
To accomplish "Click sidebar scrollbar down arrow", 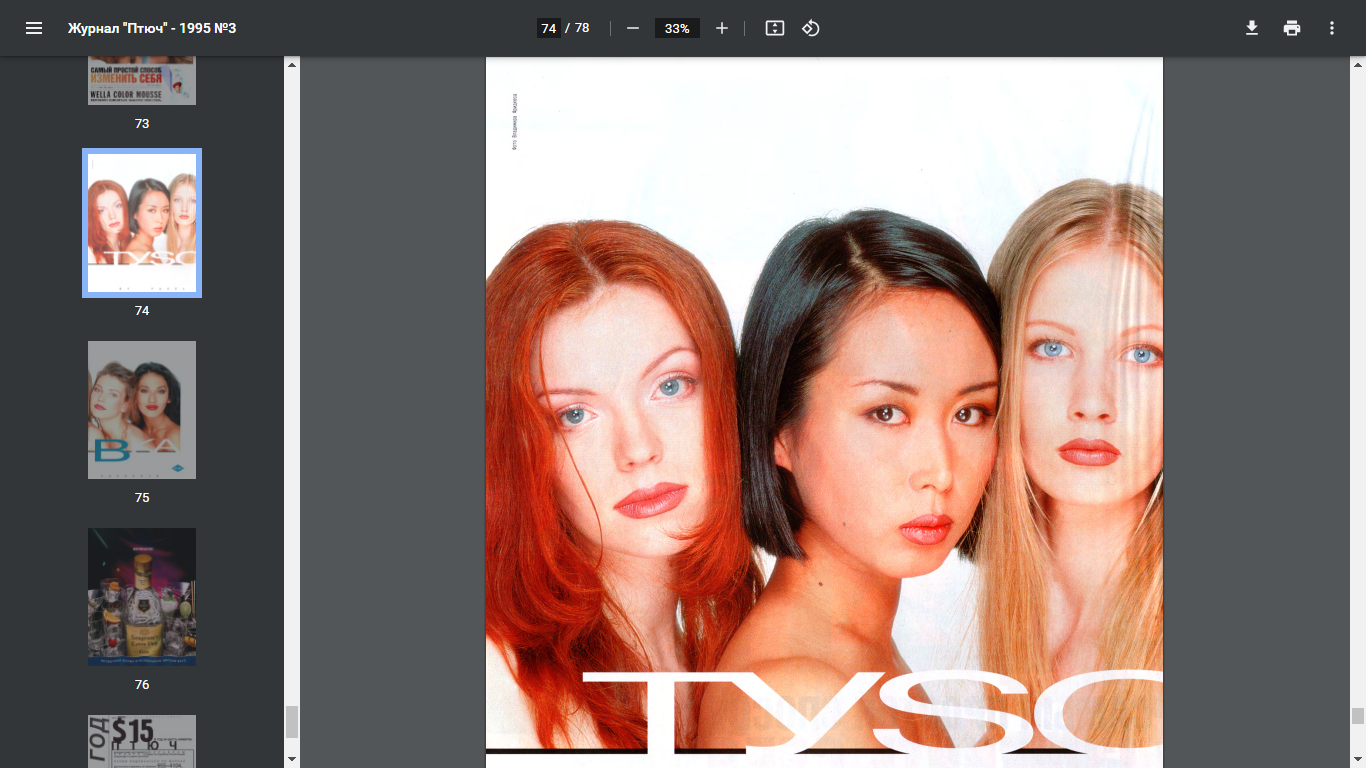I will point(292,760).
